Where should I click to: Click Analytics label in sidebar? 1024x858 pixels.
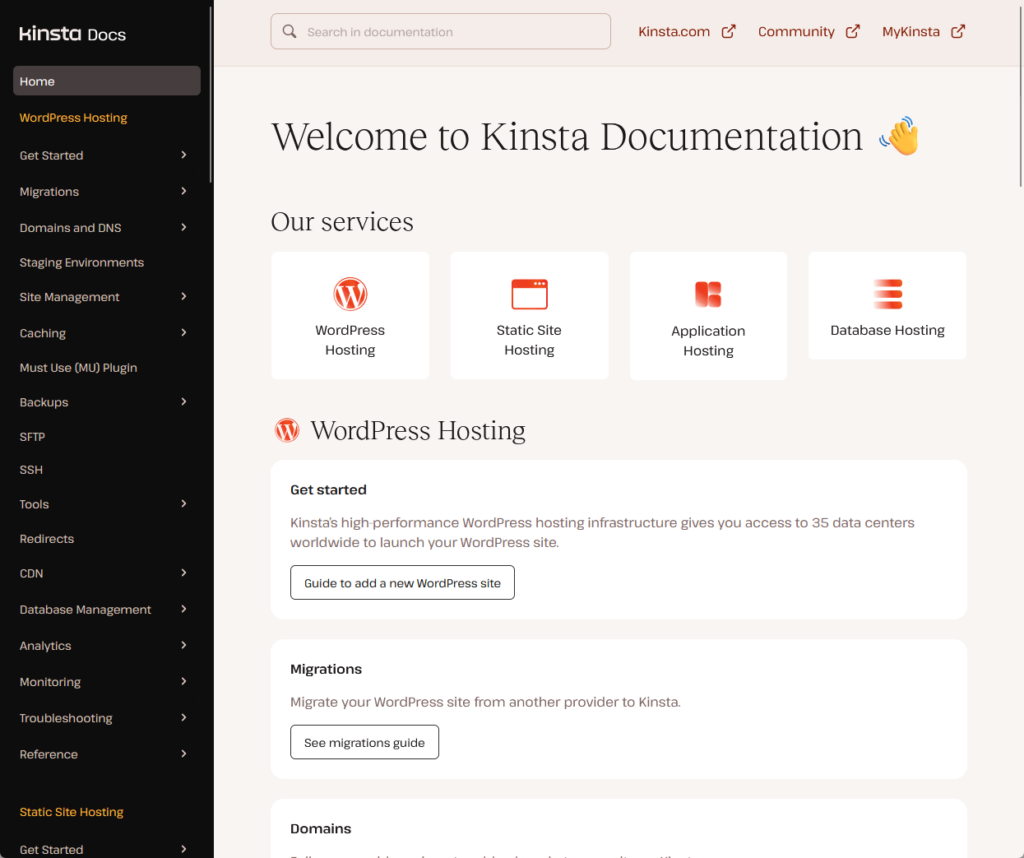tap(45, 645)
